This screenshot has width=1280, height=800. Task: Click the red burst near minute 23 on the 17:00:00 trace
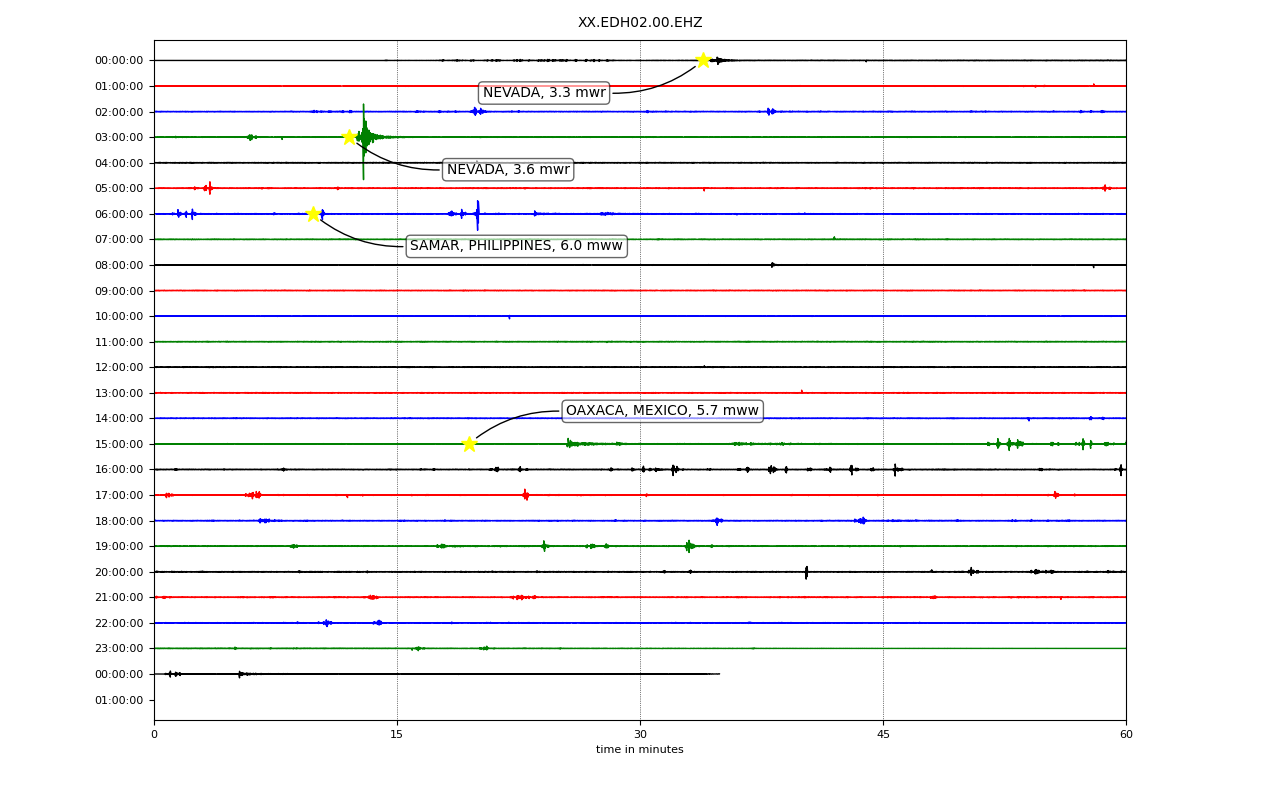coord(525,495)
